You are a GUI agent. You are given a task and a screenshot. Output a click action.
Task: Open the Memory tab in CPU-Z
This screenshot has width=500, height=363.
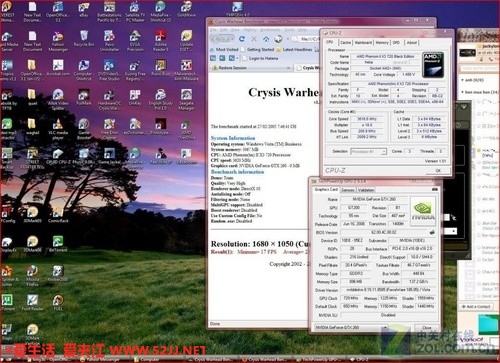tap(382, 42)
